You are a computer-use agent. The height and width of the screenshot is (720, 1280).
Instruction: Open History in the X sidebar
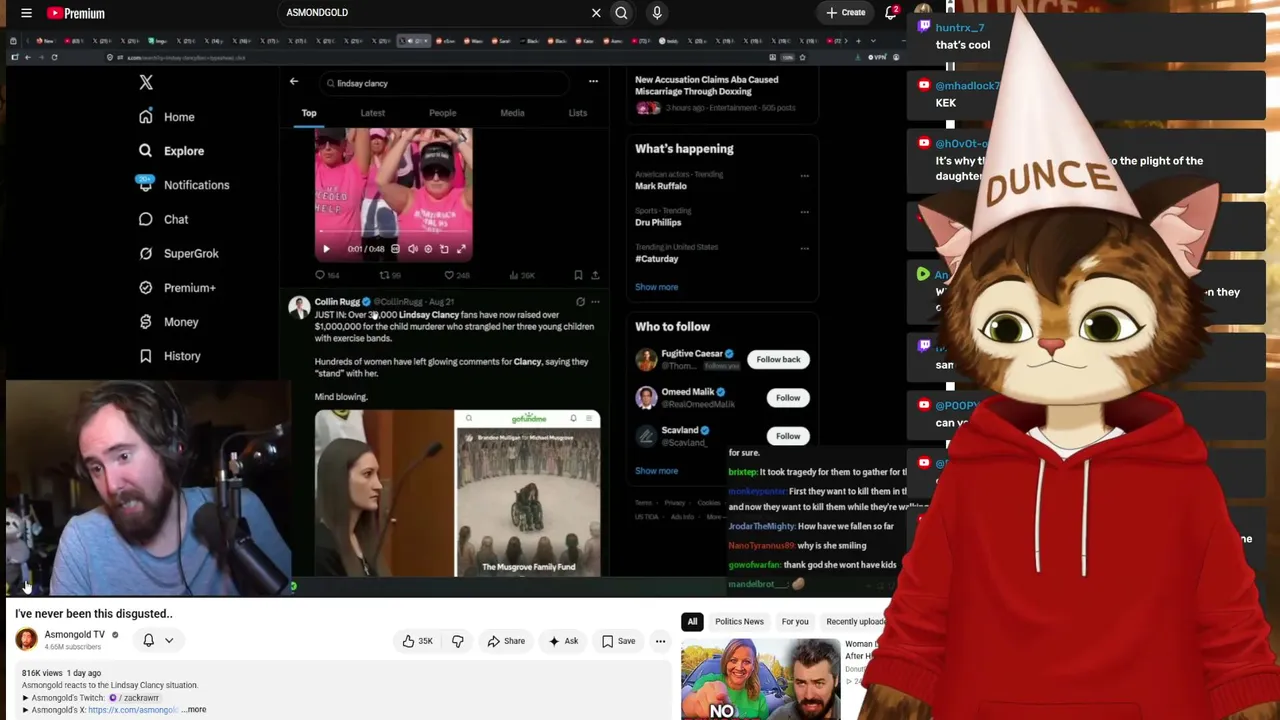point(169,356)
